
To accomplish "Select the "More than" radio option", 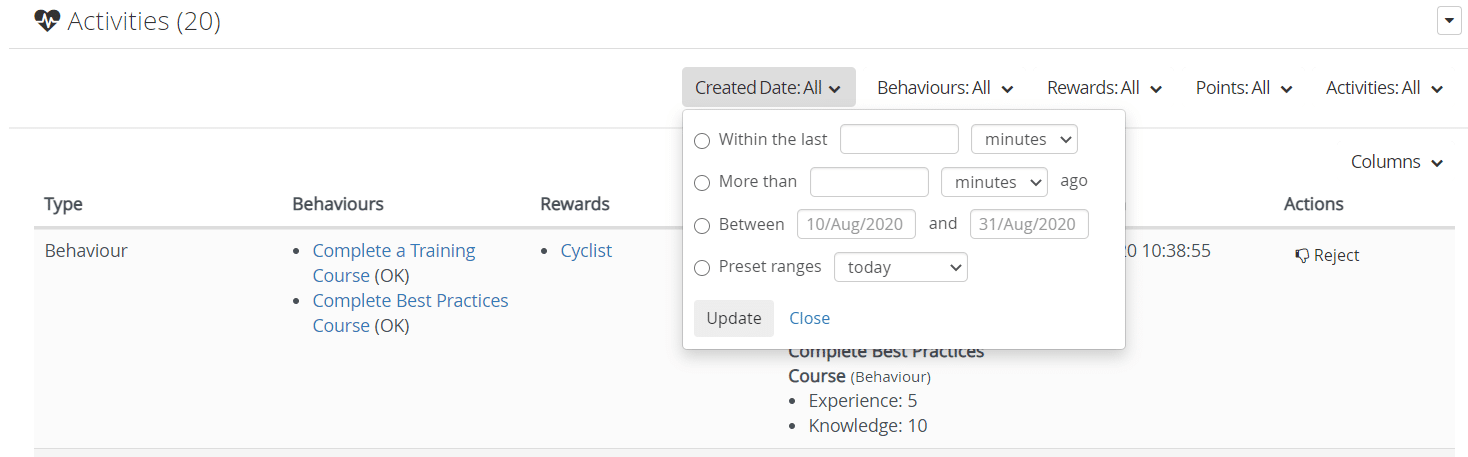I will click(x=702, y=183).
